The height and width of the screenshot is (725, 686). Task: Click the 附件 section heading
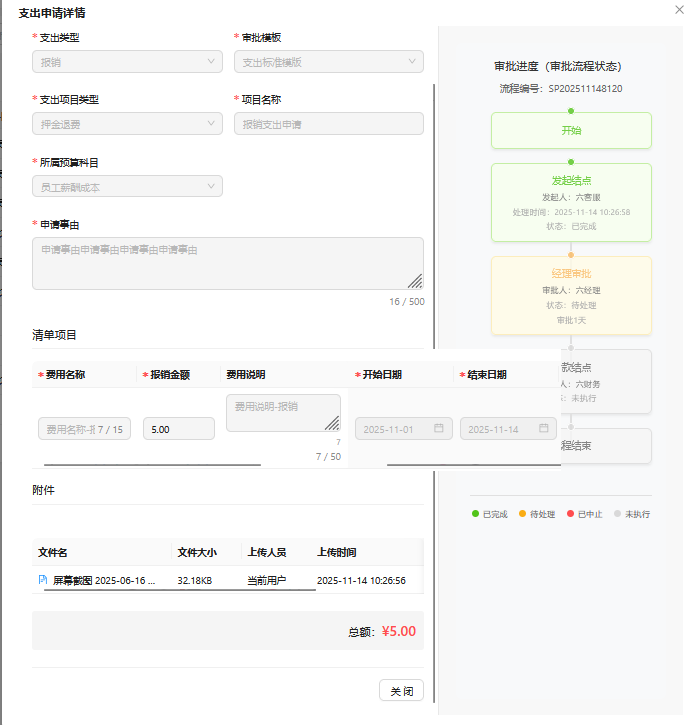(43, 490)
